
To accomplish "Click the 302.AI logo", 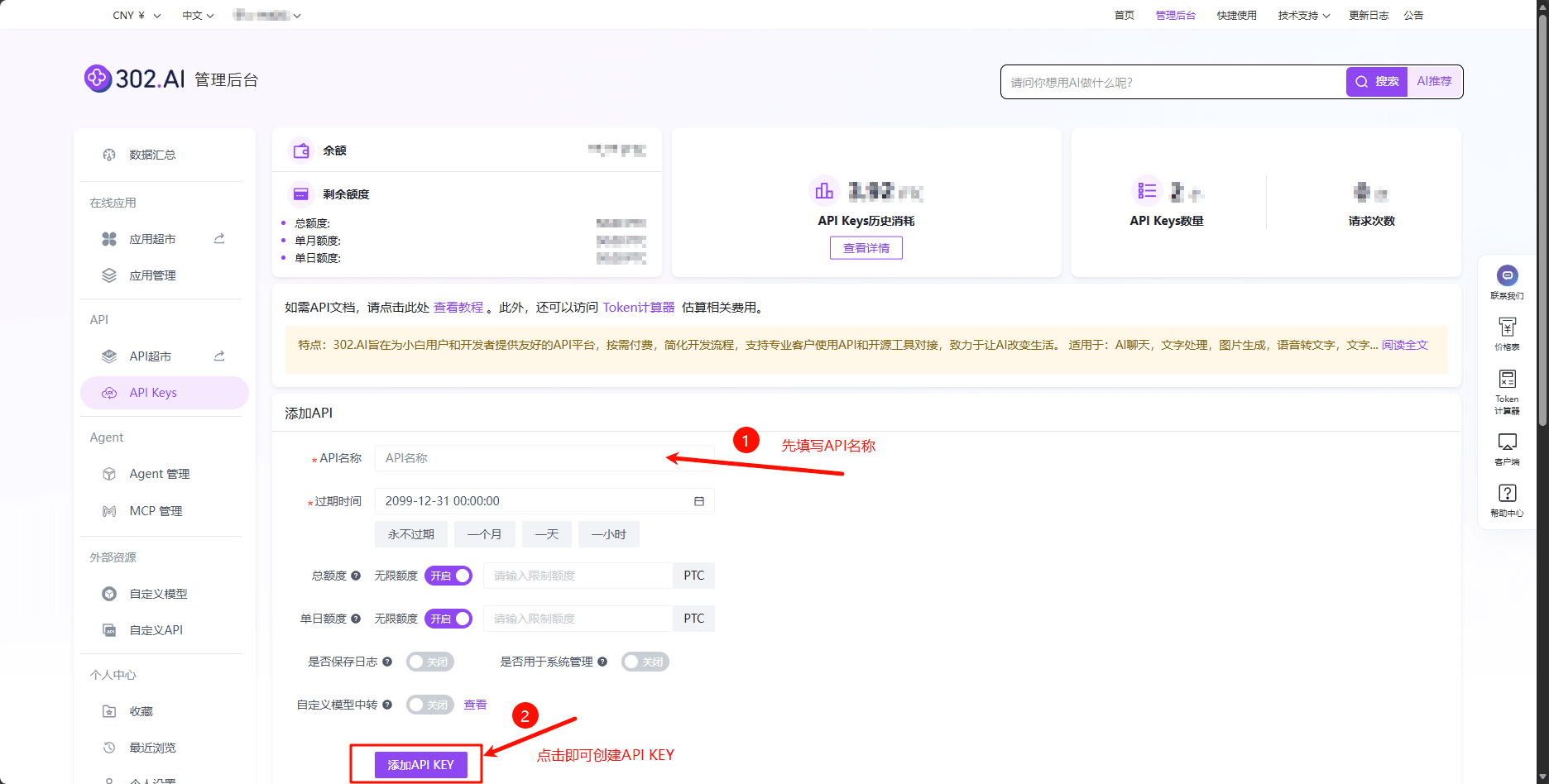I will pos(135,79).
